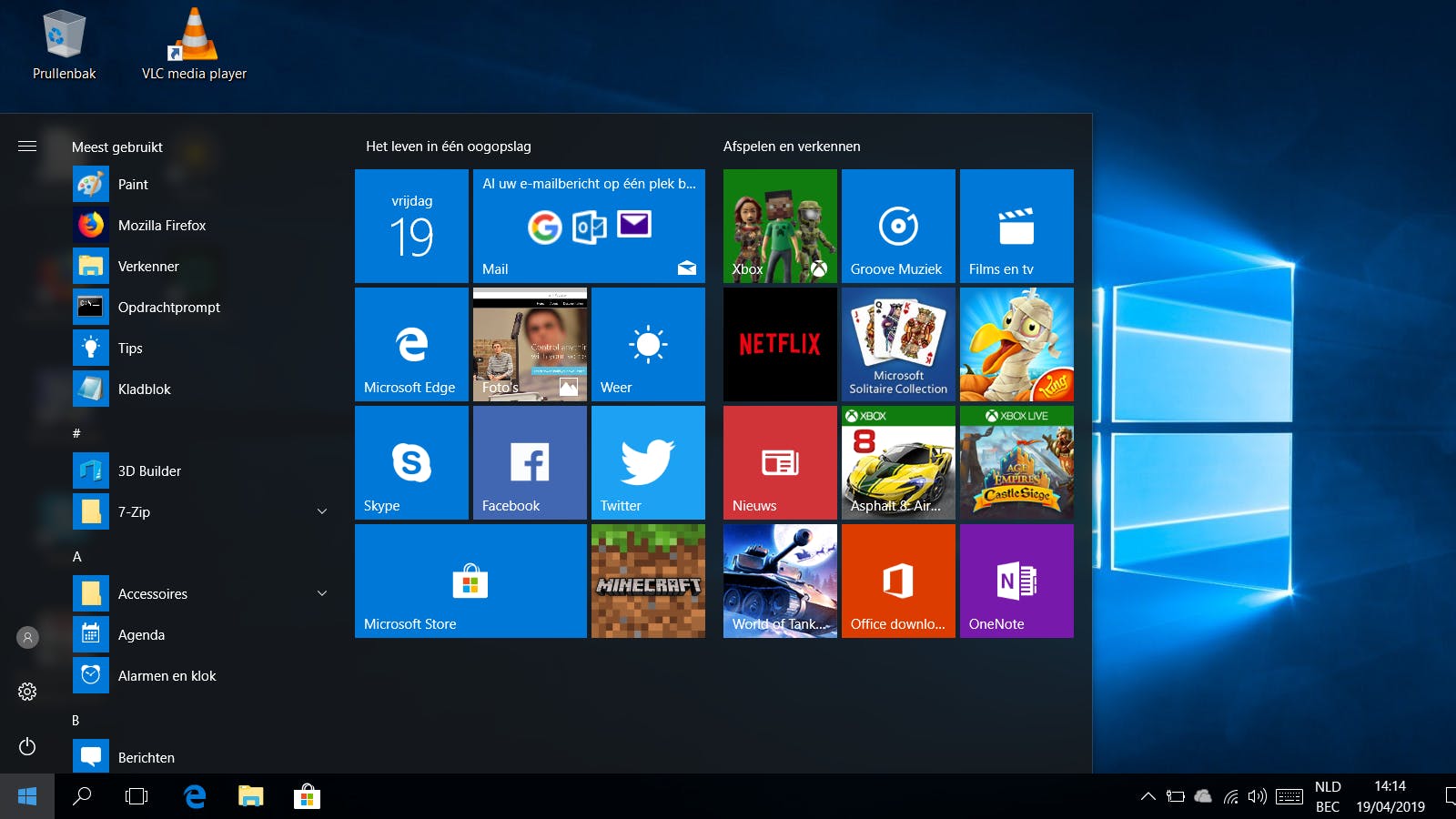Click the 'A' letter group header
Image resolution: width=1456 pixels, height=819 pixels.
coord(77,556)
